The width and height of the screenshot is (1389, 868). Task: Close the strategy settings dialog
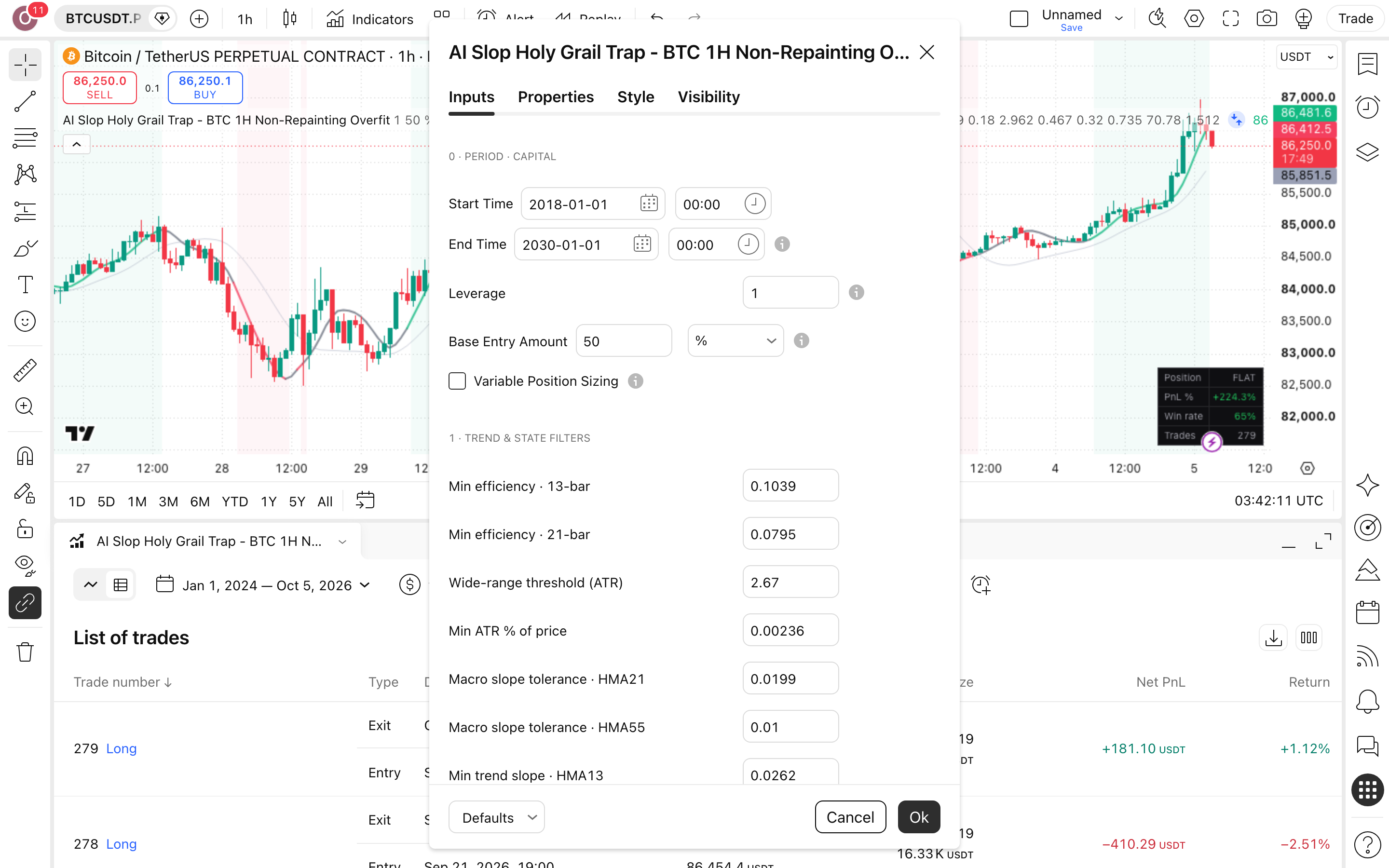(926, 52)
